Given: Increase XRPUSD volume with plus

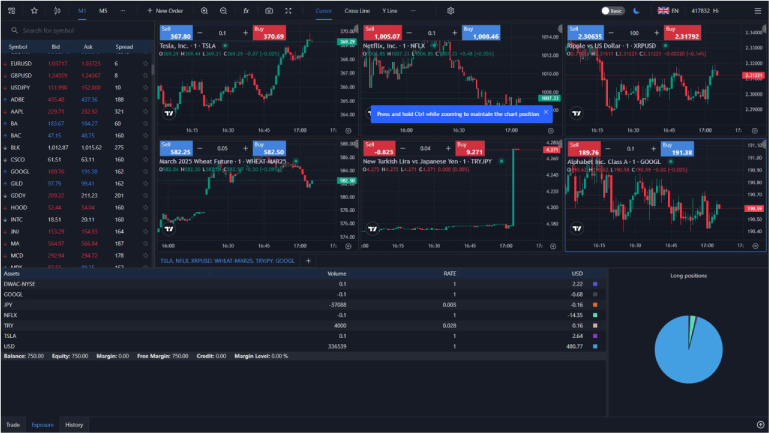Looking at the screenshot, I should pyautogui.click(x=656, y=33).
